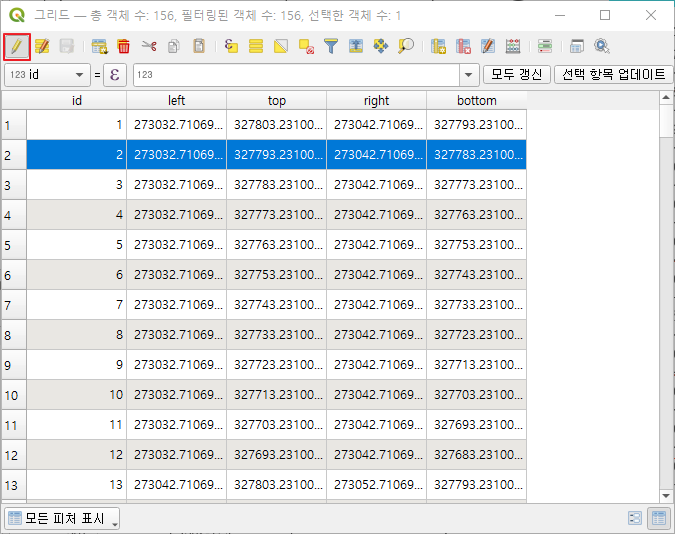Screen dimensions: 675x534
Task: Click the scrollbar up arrow
Action: pos(666,98)
